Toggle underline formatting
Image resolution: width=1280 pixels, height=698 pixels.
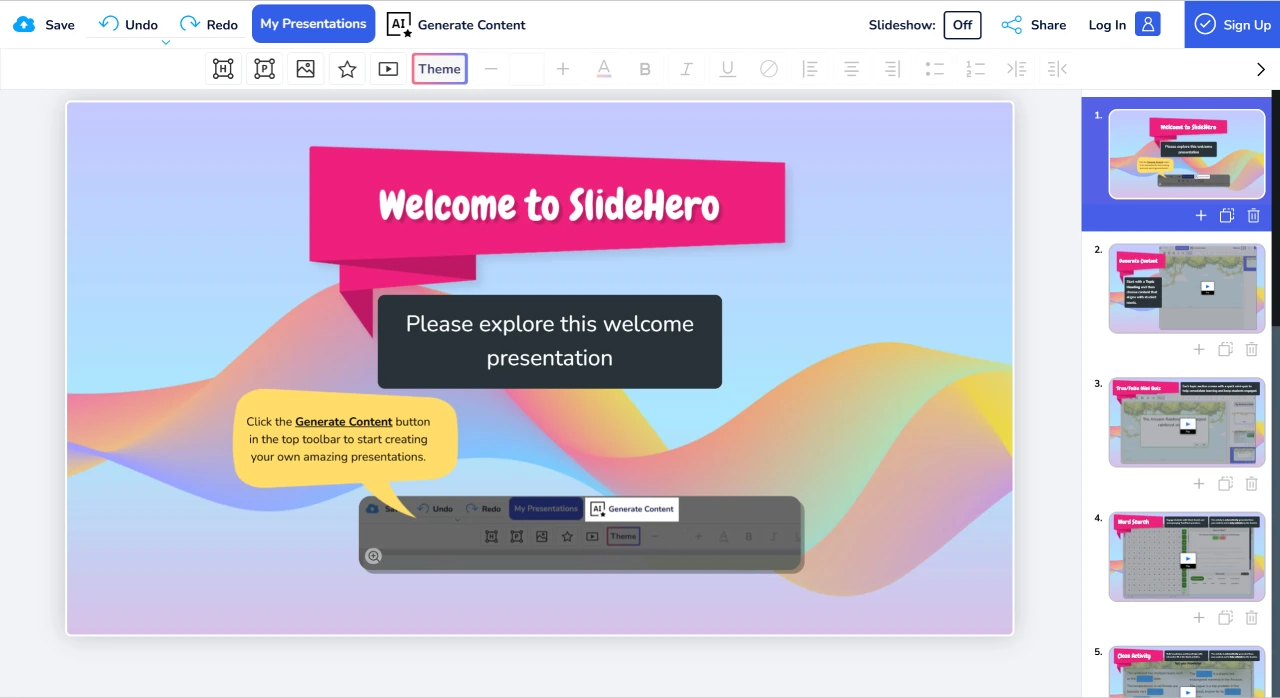coord(727,68)
